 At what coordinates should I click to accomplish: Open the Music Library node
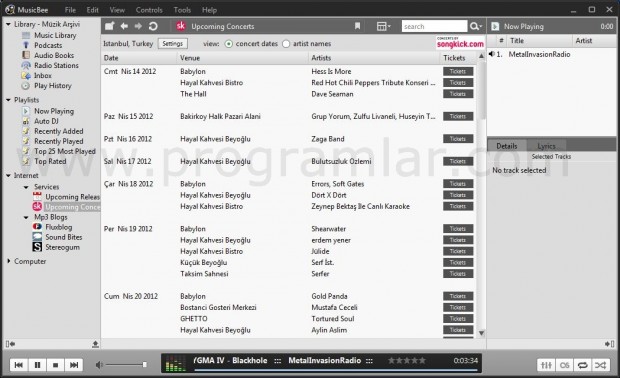(55, 35)
